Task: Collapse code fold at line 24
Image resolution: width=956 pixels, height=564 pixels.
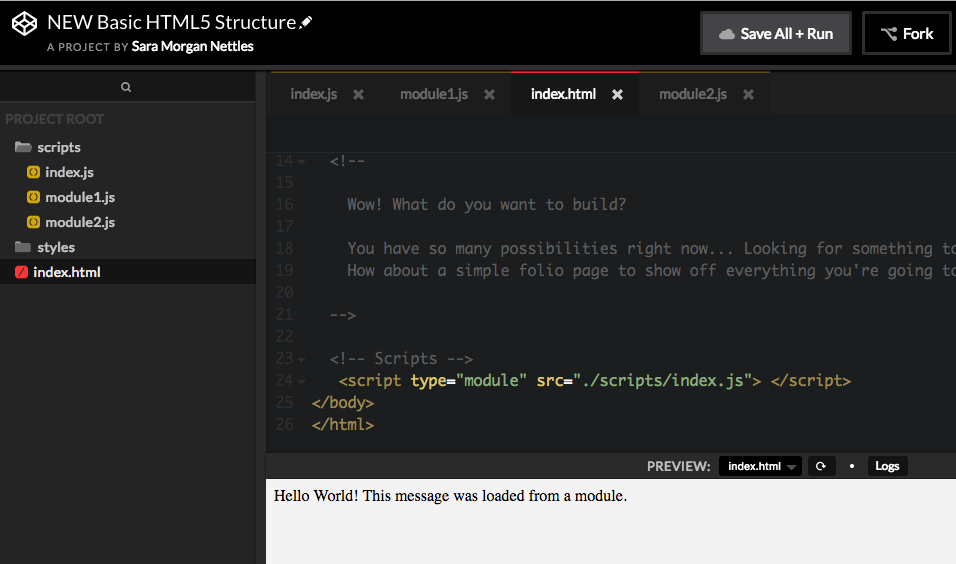Action: pyautogui.click(x=301, y=382)
